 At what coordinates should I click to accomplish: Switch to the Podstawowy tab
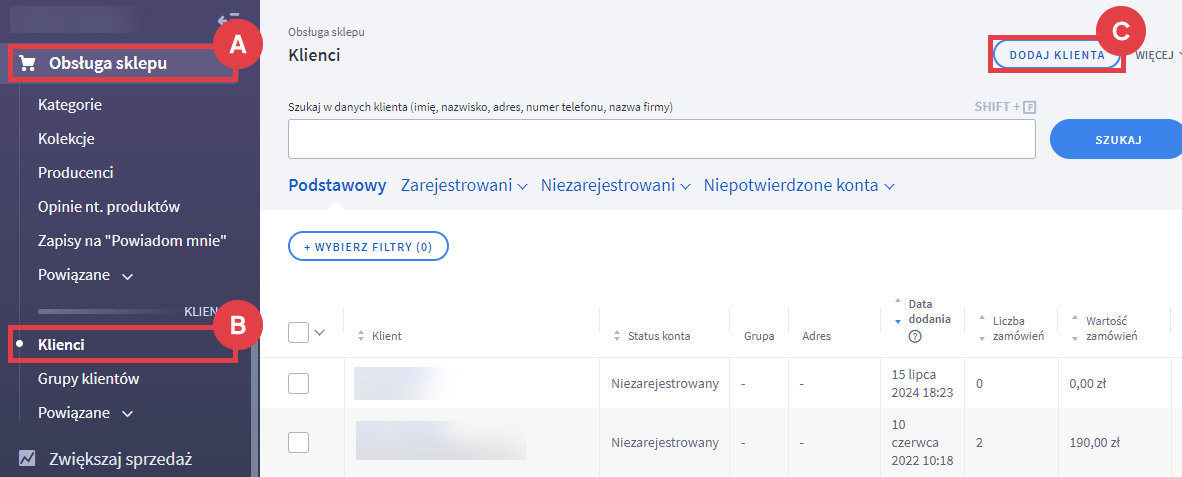337,185
